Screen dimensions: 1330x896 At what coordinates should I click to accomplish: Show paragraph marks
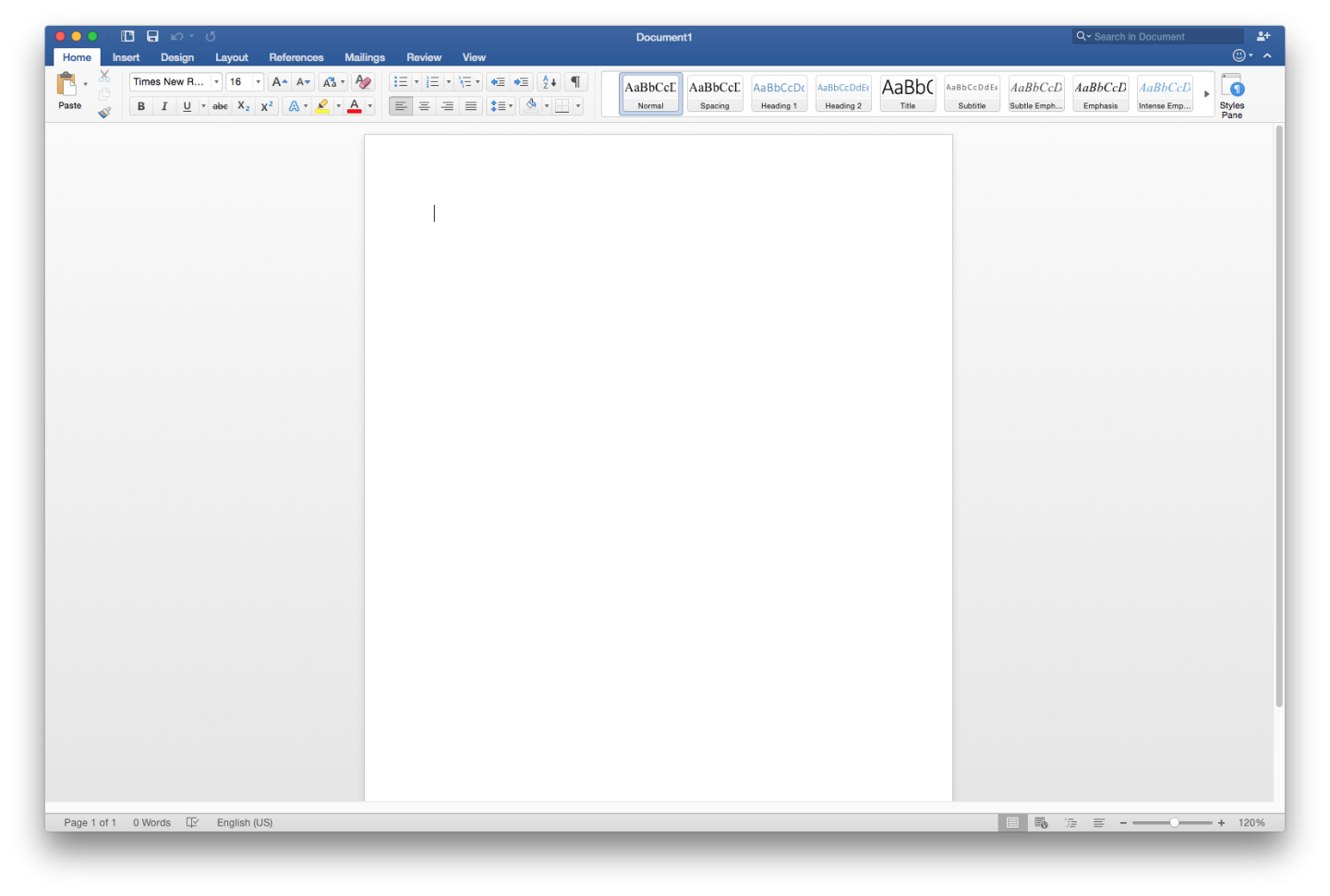574,81
